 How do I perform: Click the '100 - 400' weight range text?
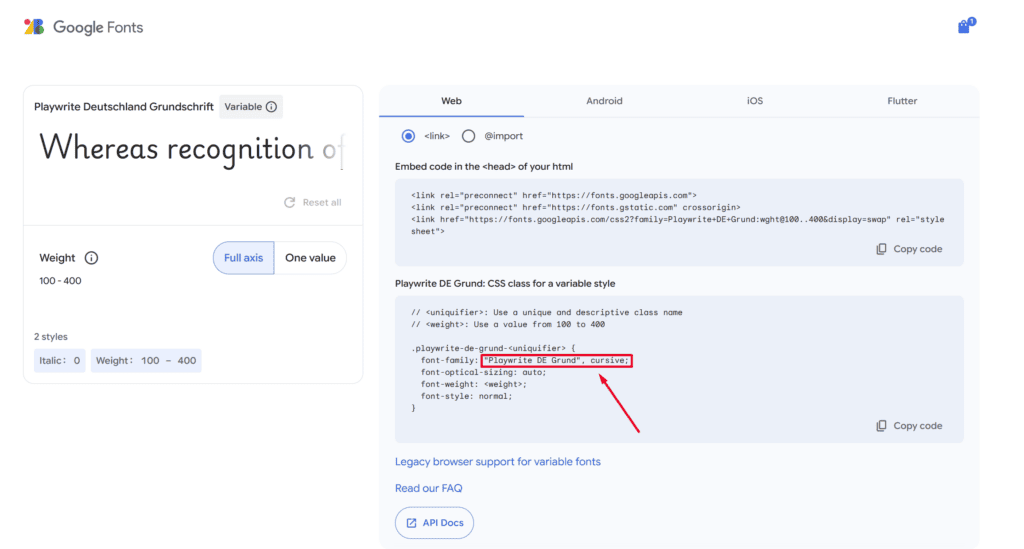coord(60,281)
